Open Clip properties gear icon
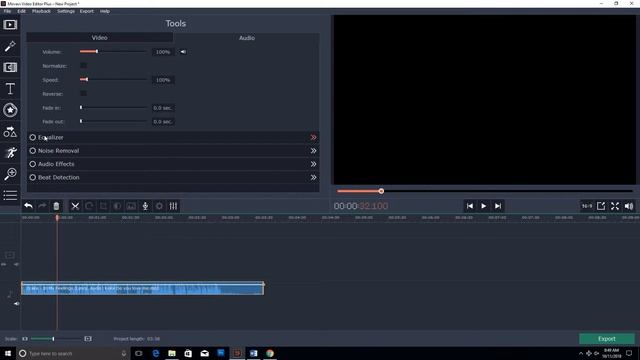Image resolution: width=640 pixels, height=360 pixels. point(159,206)
